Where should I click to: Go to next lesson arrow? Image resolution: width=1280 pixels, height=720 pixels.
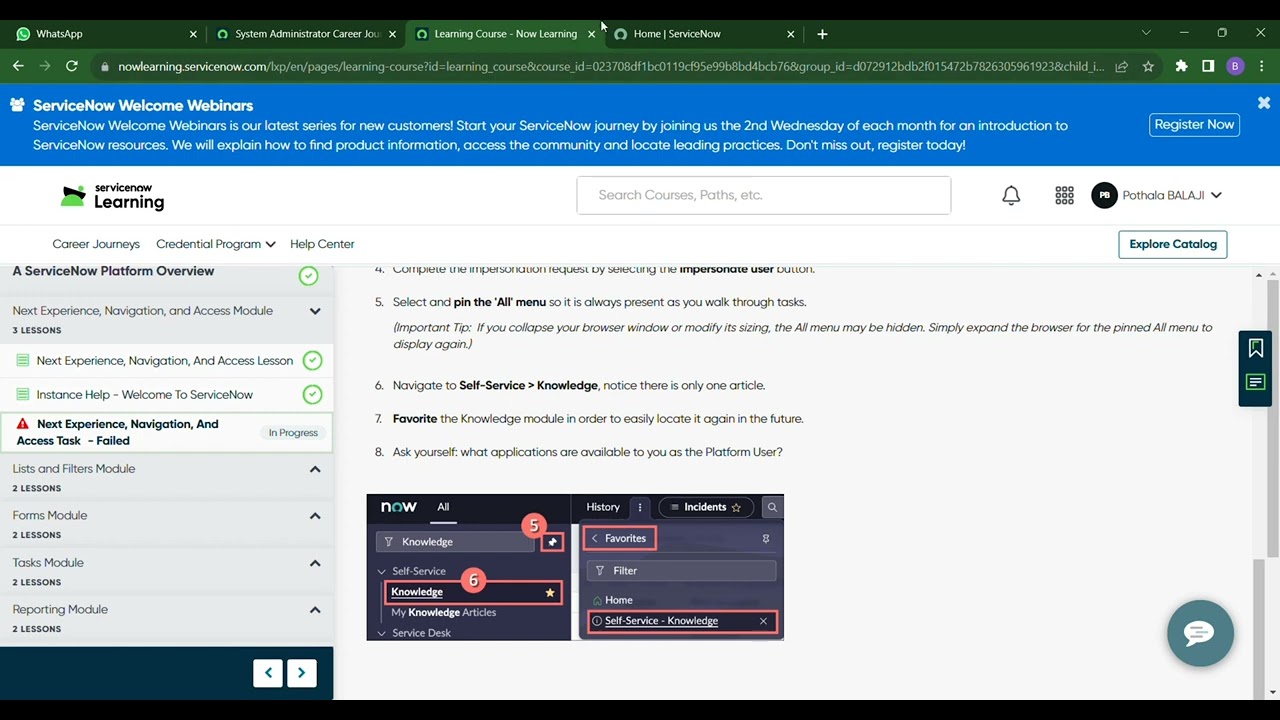pos(301,673)
